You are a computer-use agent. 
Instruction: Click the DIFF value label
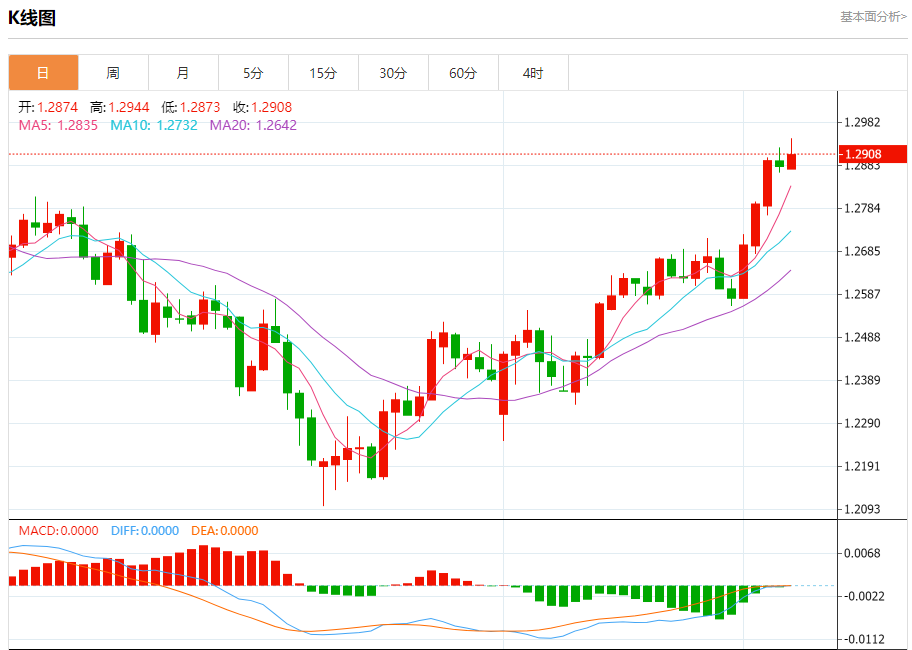pyautogui.click(x=145, y=531)
